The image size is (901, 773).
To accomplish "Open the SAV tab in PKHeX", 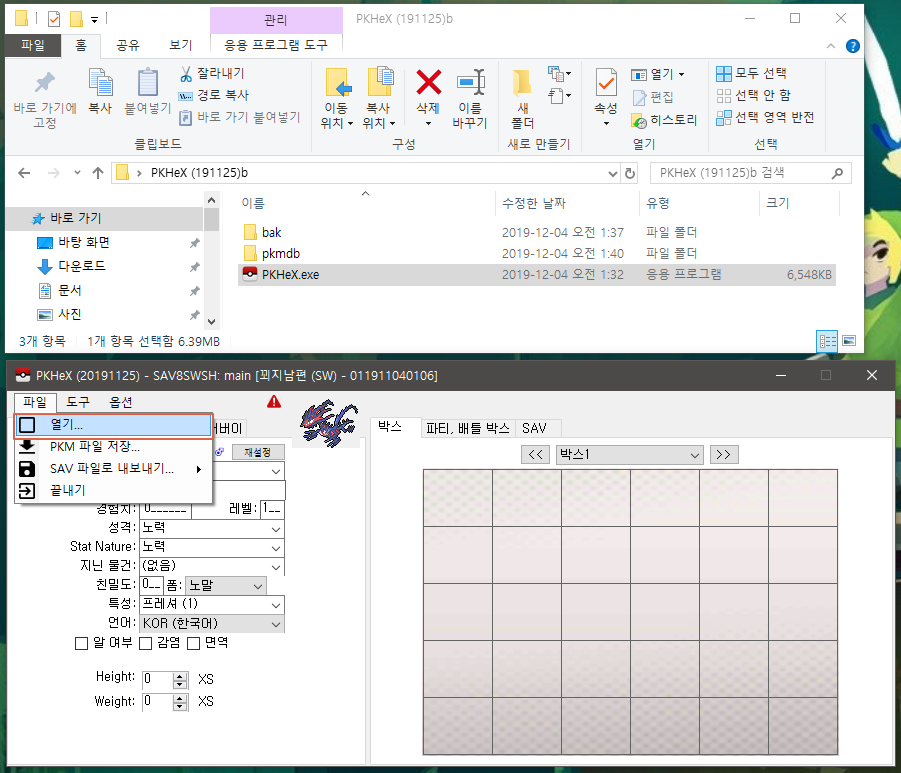I will [534, 428].
